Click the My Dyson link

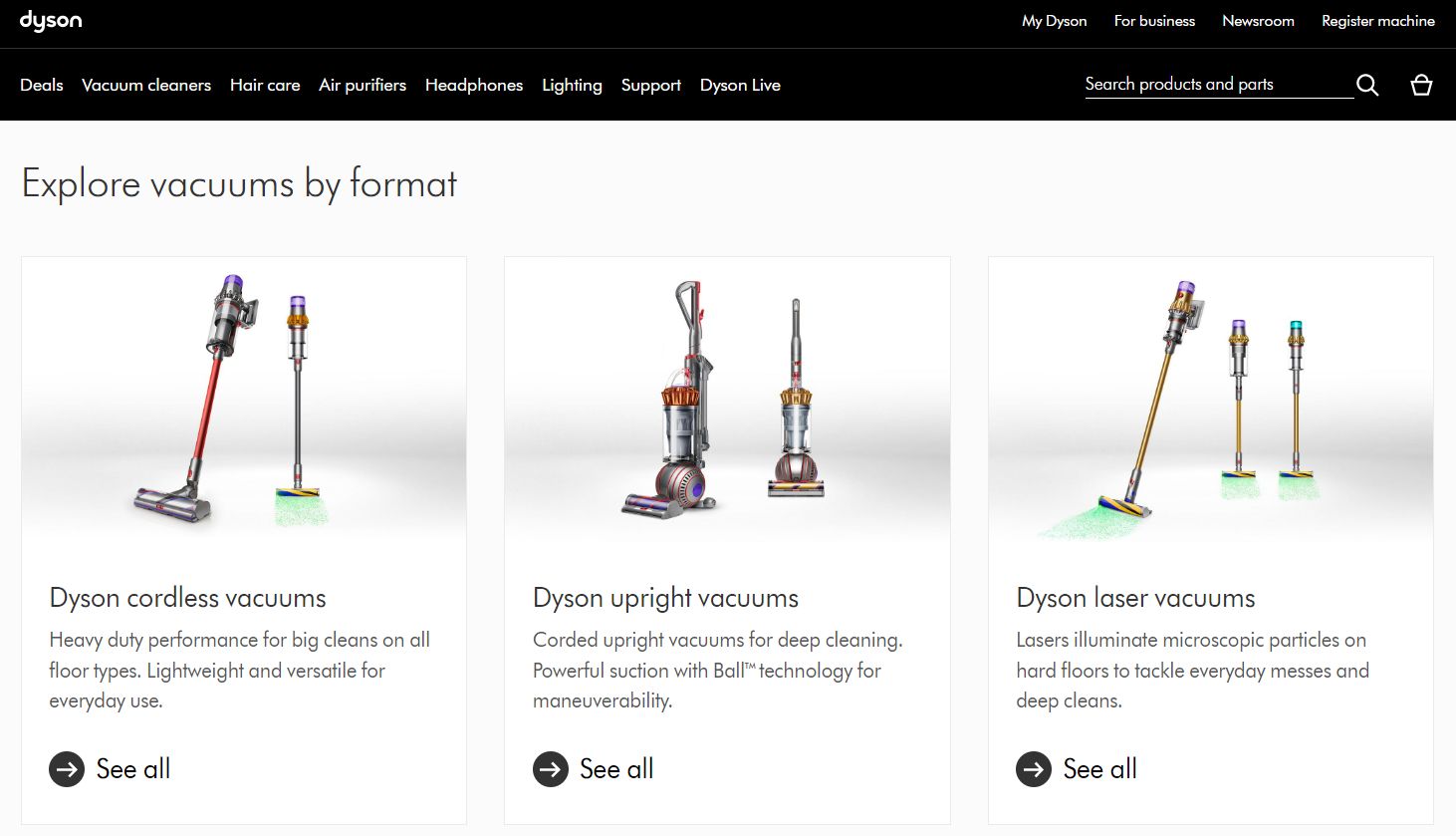coord(1054,21)
